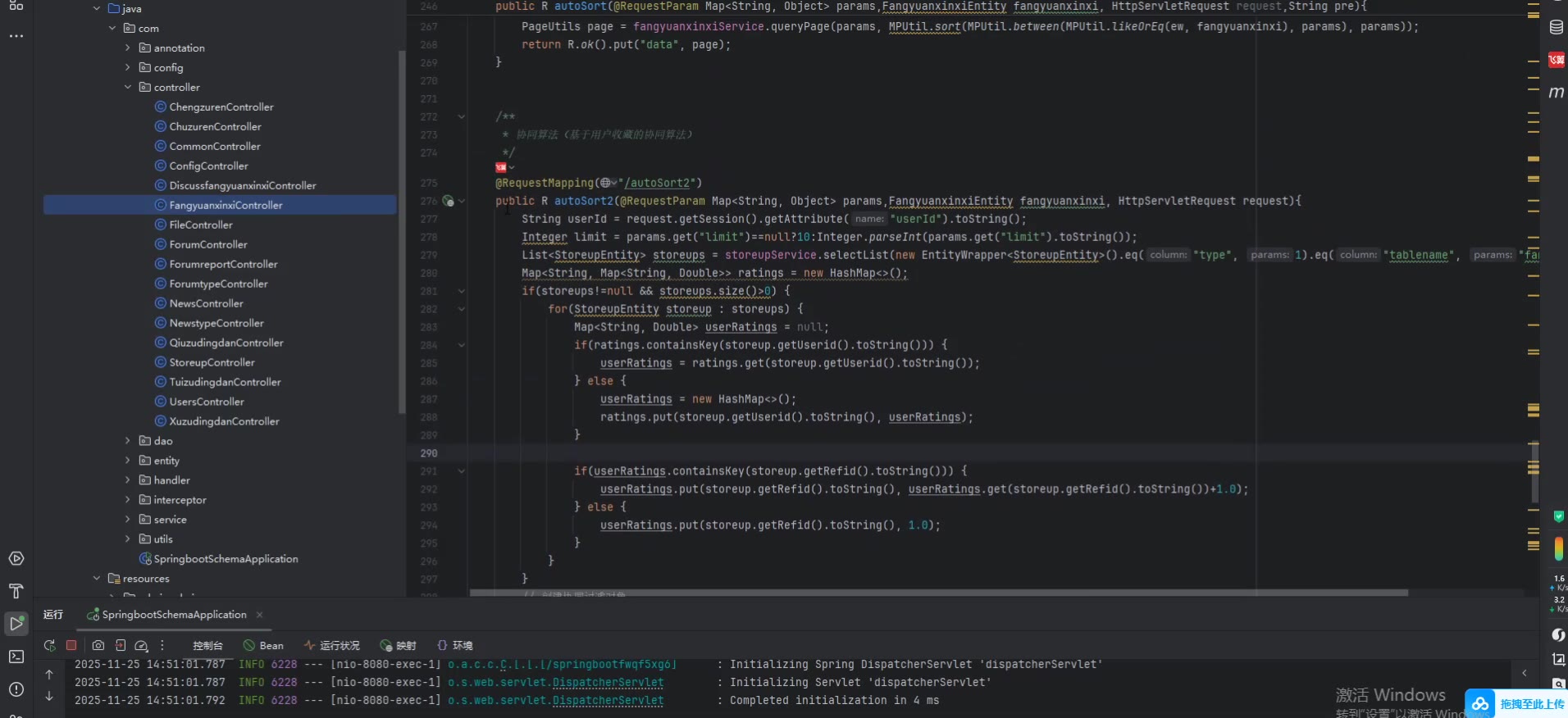Click the rerun SpringbootSchemaApplication icon
Image resolution: width=1568 pixels, height=718 pixels.
coord(49,646)
